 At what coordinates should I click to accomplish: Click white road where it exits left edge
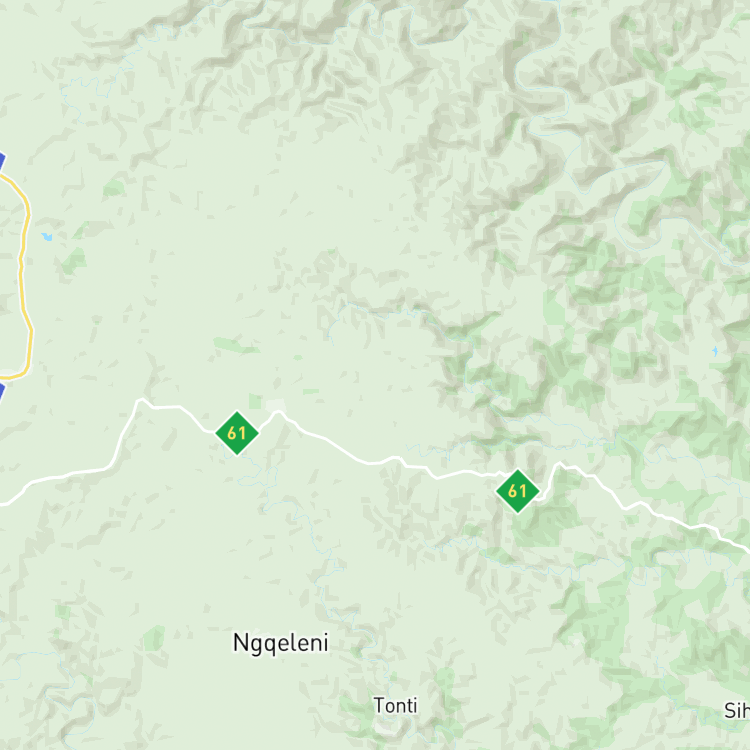point(4,504)
